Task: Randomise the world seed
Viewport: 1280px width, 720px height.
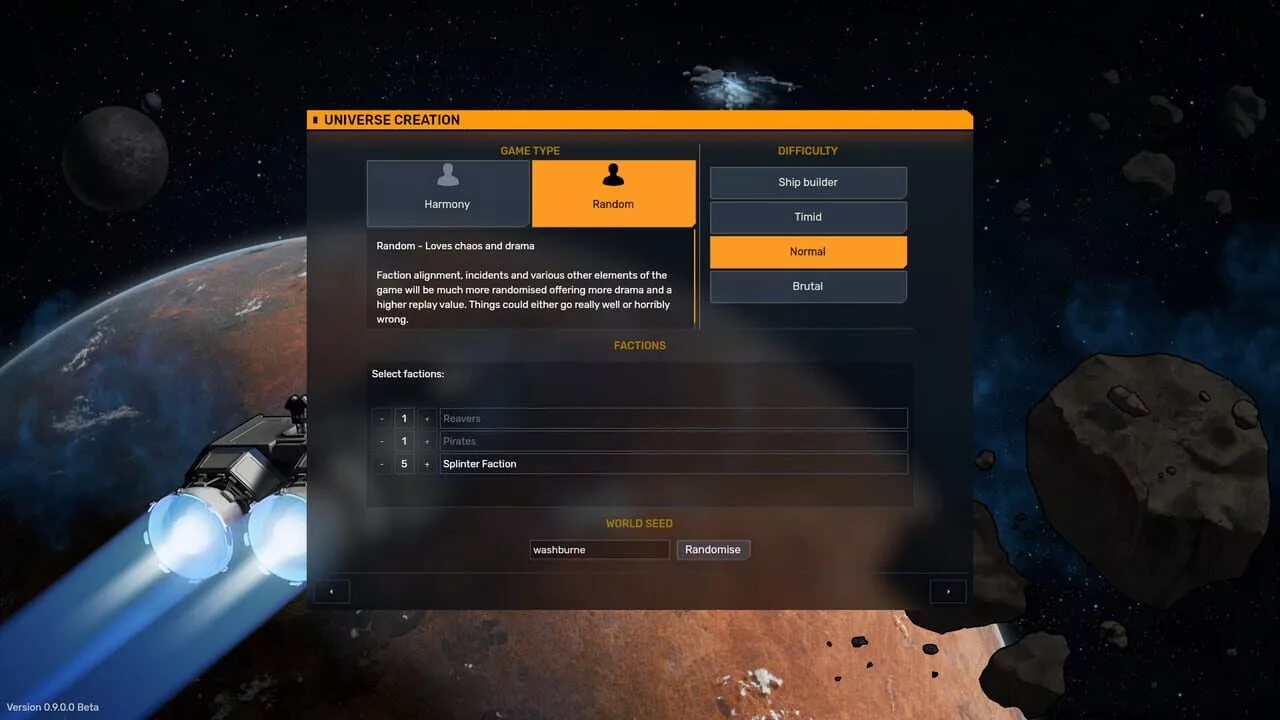Action: click(x=713, y=550)
